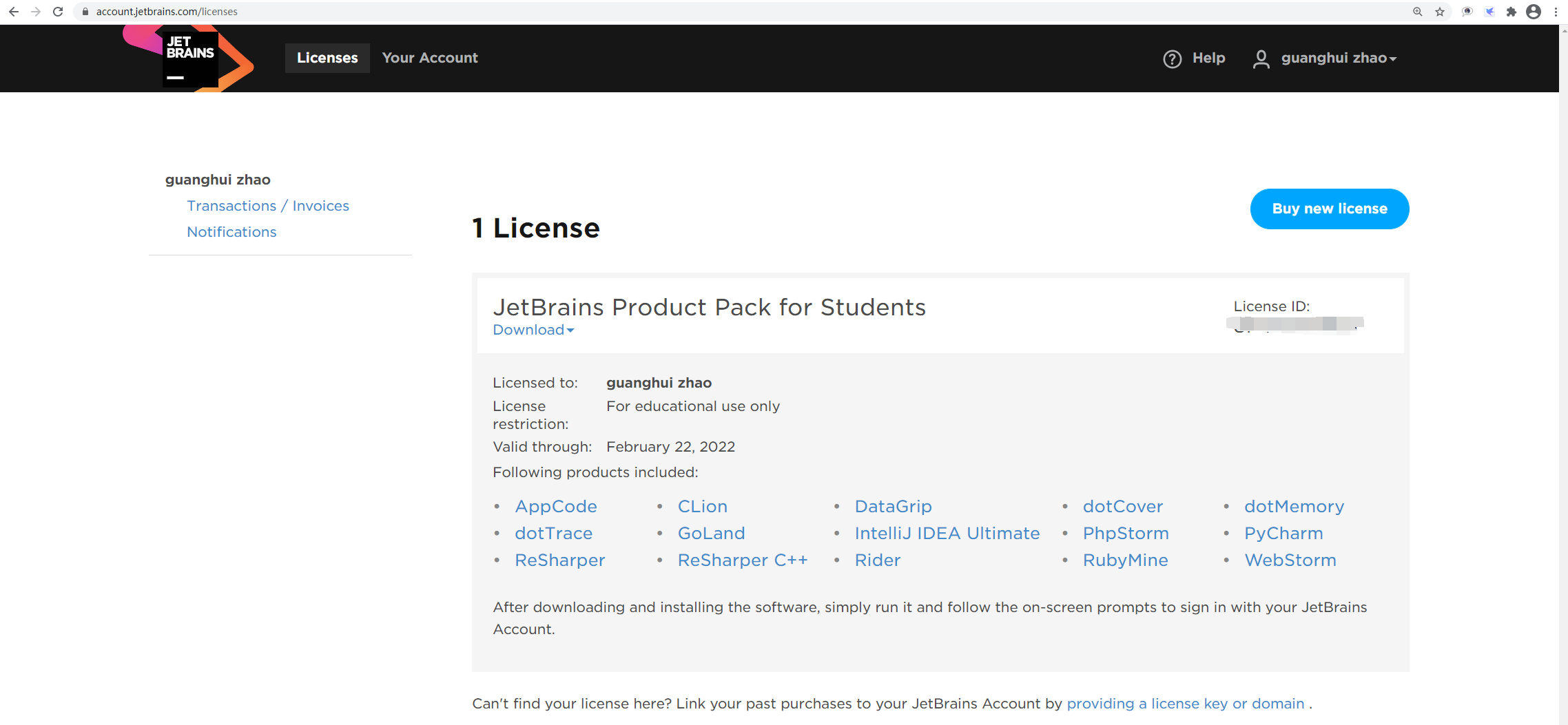Screen dimensions: 1568x725
Task: Open the CLion product link
Action: coord(703,506)
